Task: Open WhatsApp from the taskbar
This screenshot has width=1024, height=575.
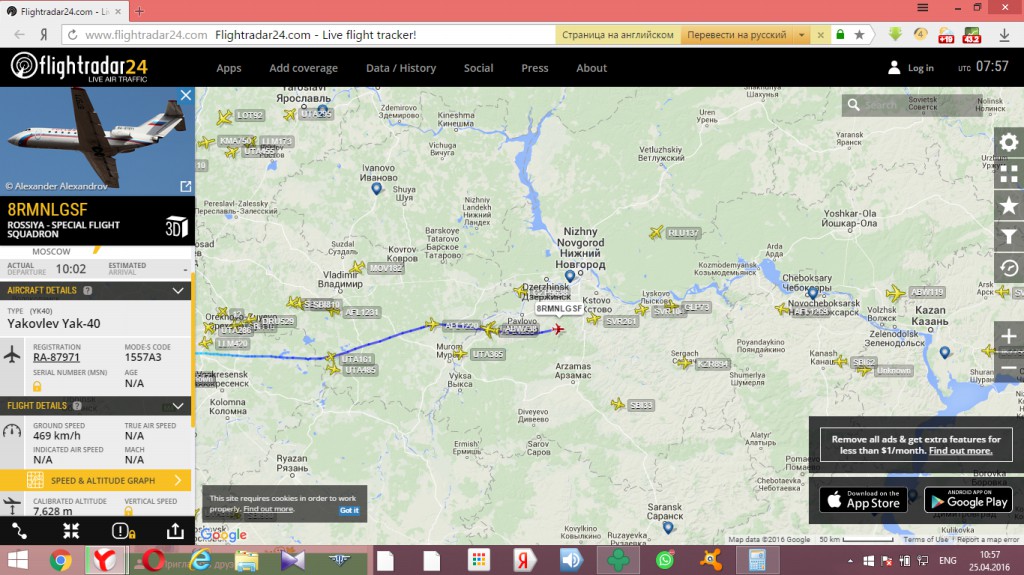Action: pyautogui.click(x=664, y=561)
